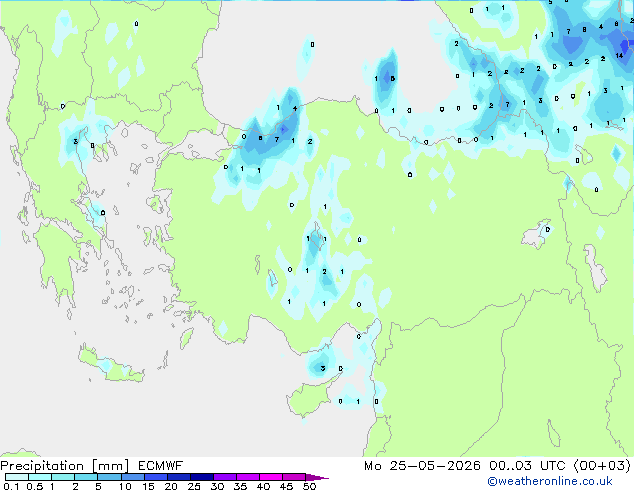Click the legend scale value '0.5'
Viewport: 634px width, 490px height.
tap(35, 486)
